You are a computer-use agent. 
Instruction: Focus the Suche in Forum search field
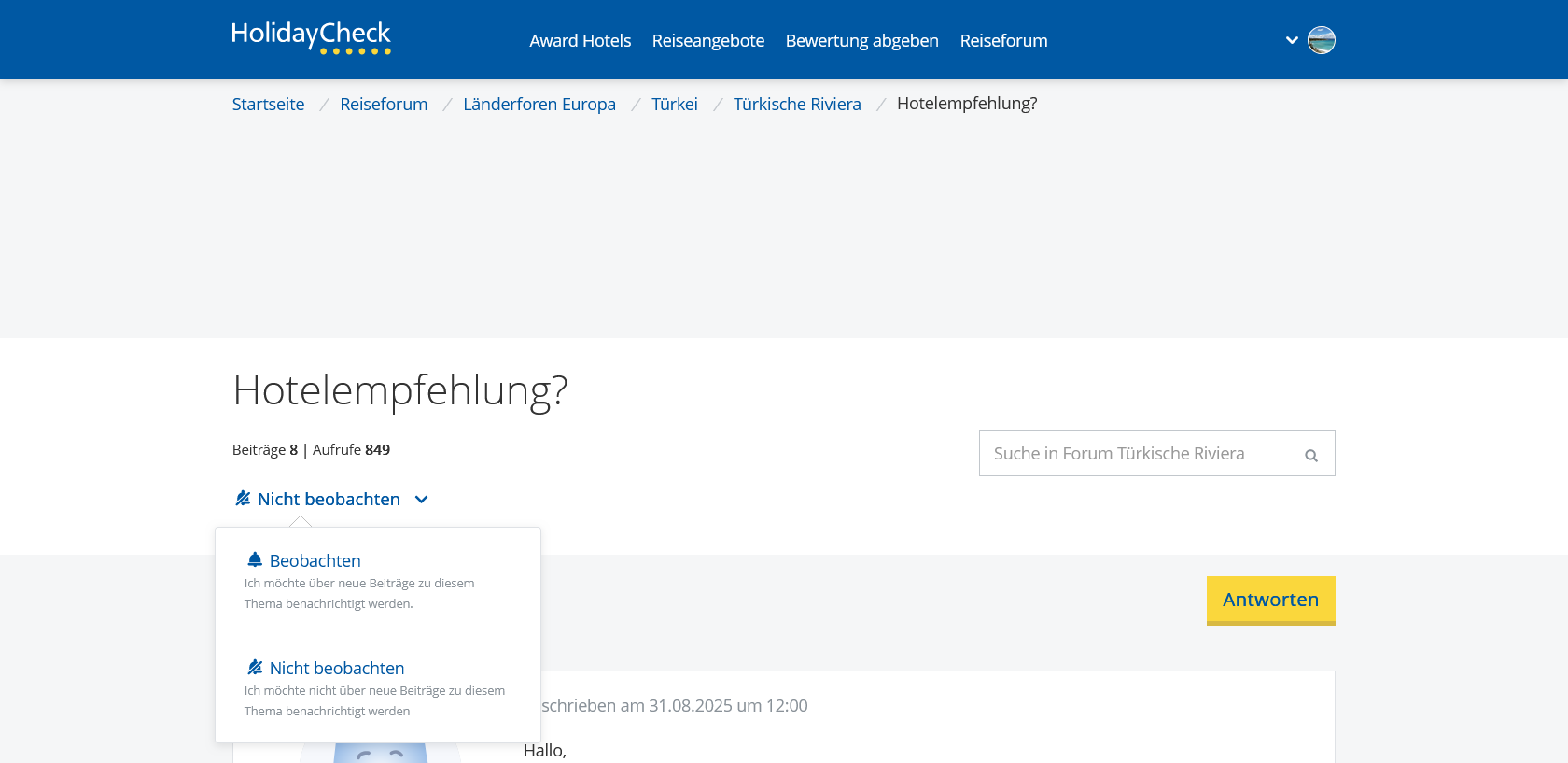click(1139, 454)
